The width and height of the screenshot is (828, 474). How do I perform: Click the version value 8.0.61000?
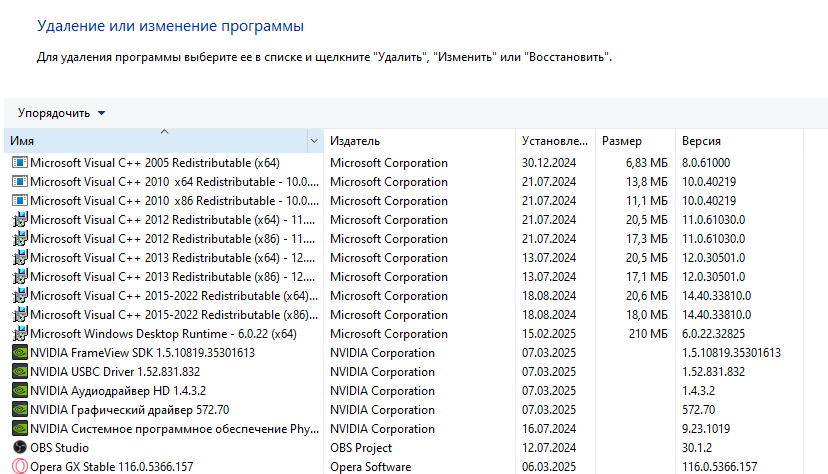(x=705, y=163)
